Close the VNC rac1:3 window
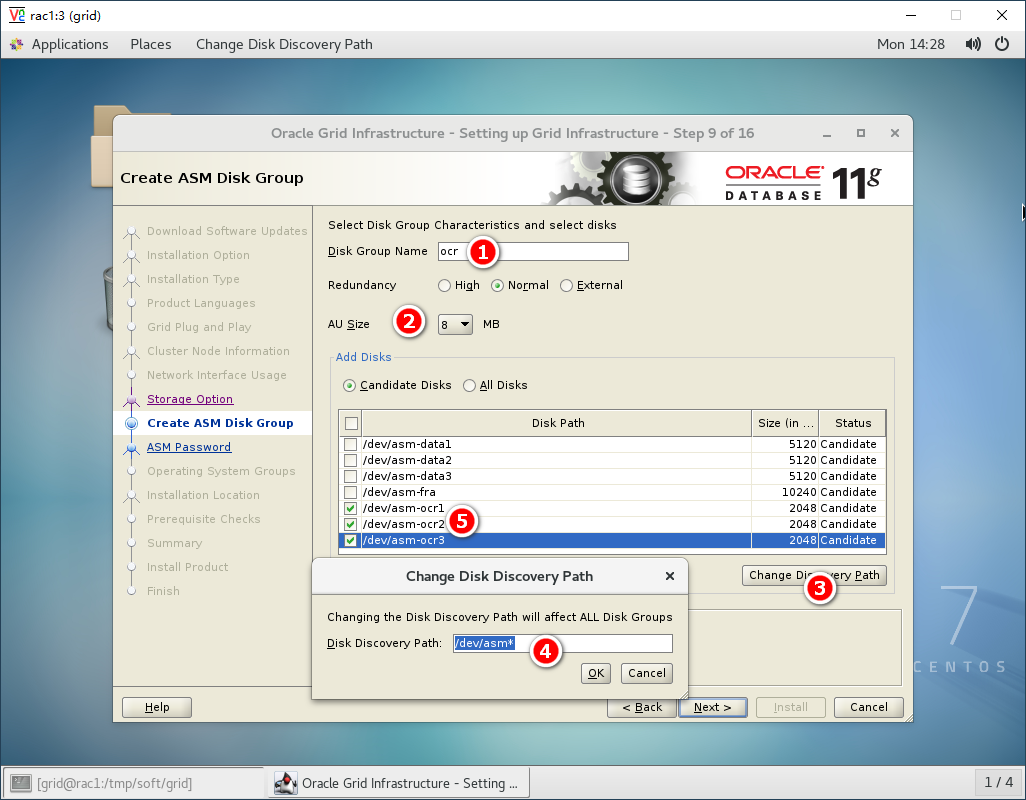Image resolution: width=1026 pixels, height=800 pixels. coord(1002,15)
